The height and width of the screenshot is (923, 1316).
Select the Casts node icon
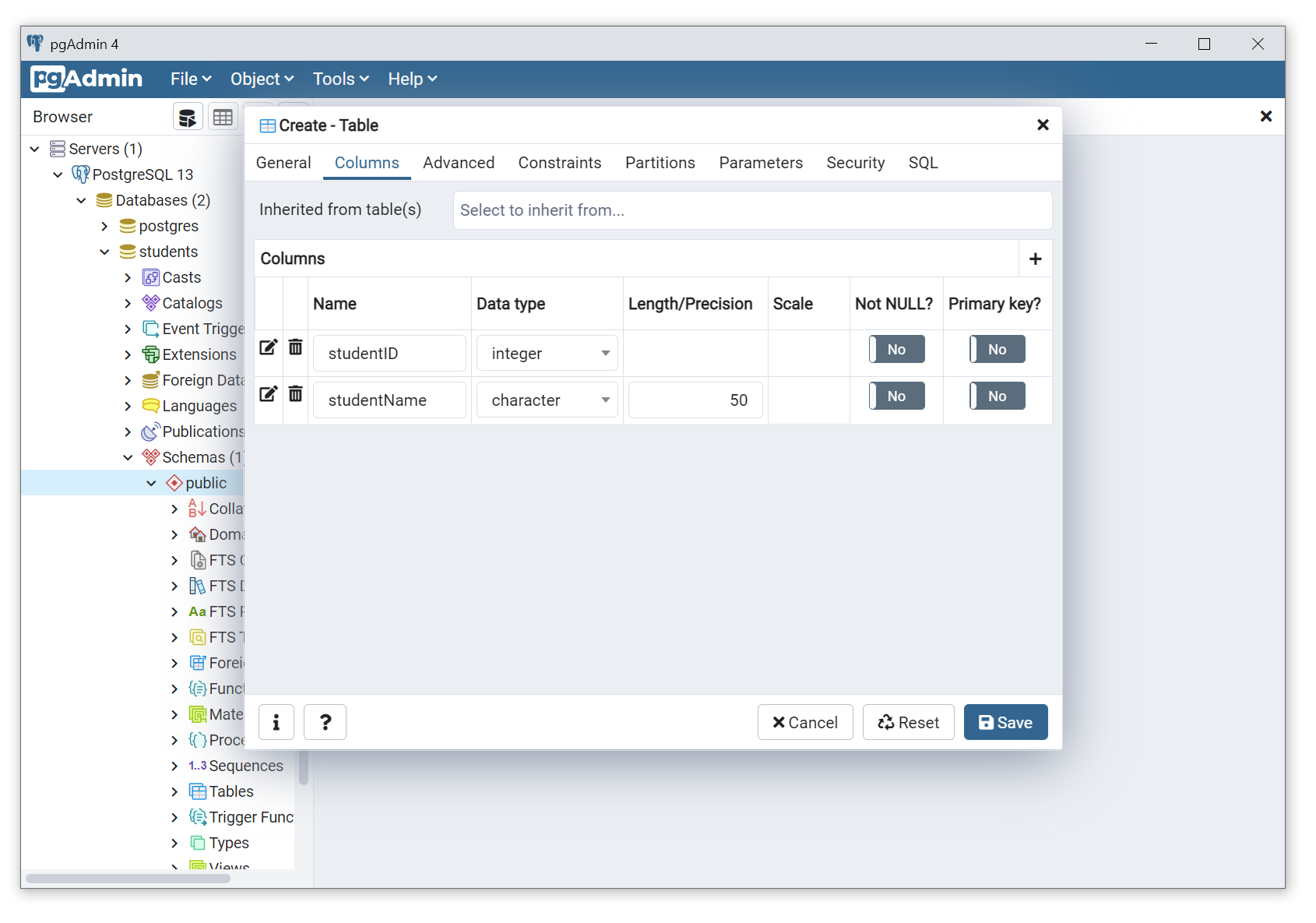pyautogui.click(x=151, y=277)
